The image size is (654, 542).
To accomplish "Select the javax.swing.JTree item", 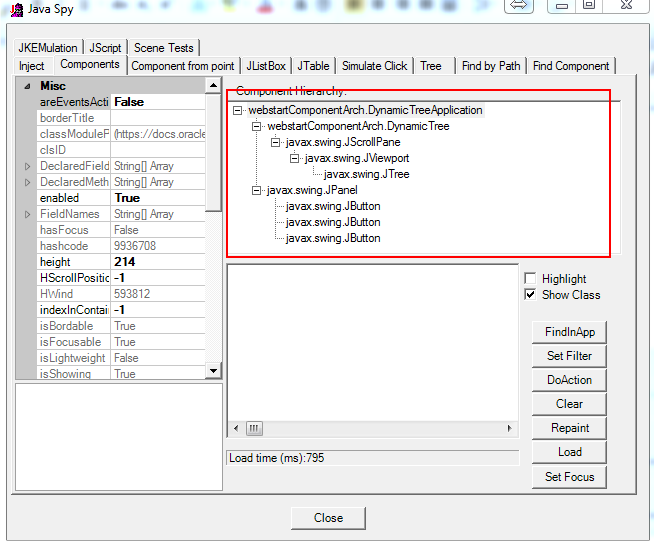I will coord(352,174).
